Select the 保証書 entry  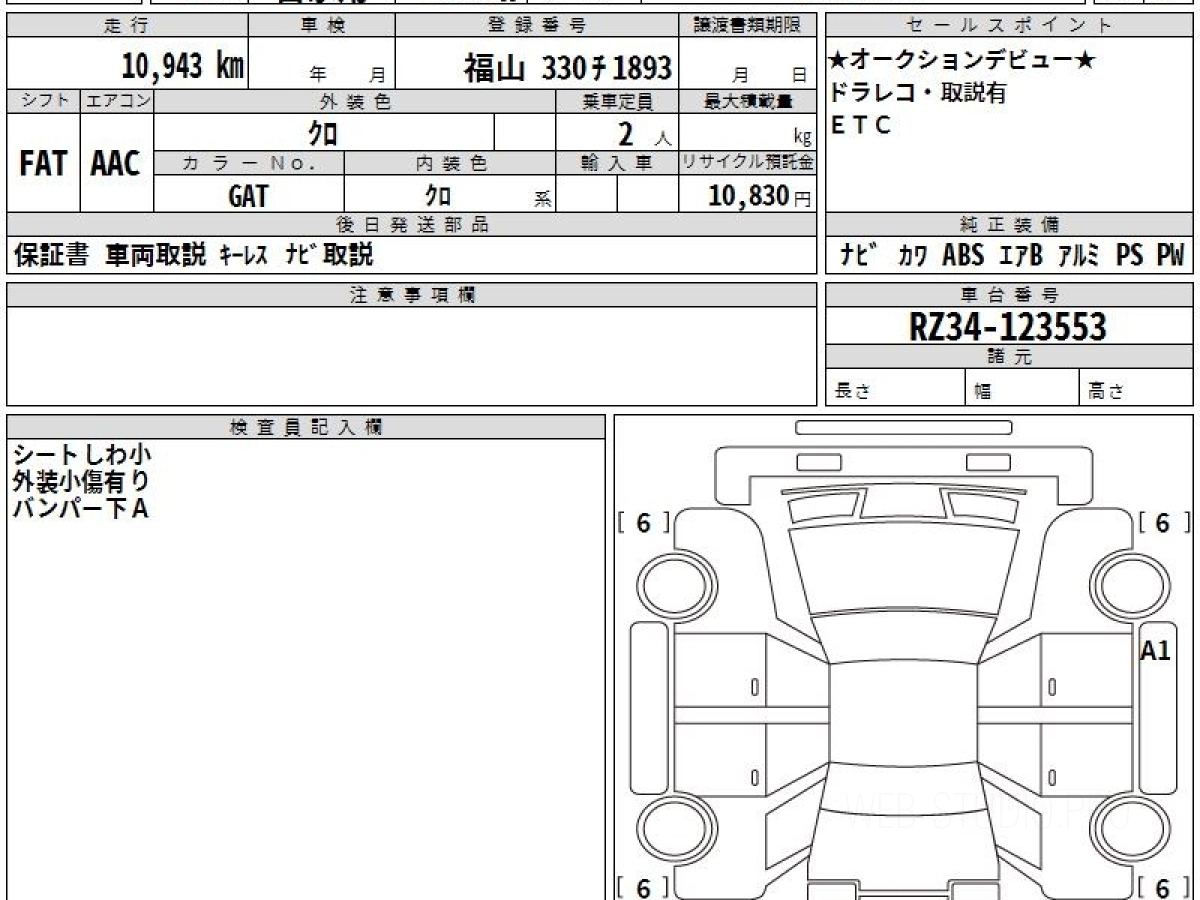[51, 256]
